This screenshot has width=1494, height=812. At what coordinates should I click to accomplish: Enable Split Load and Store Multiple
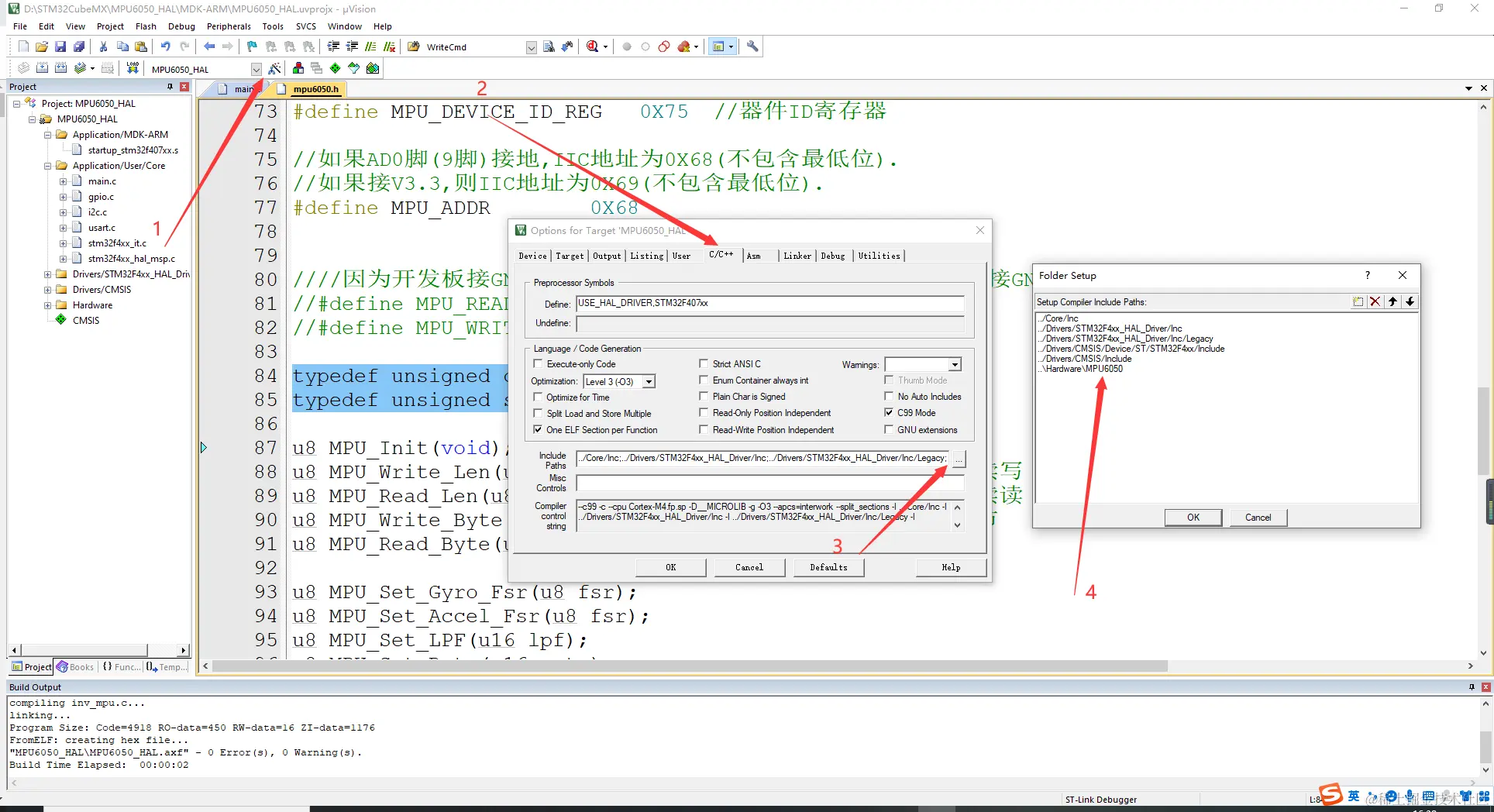point(538,413)
